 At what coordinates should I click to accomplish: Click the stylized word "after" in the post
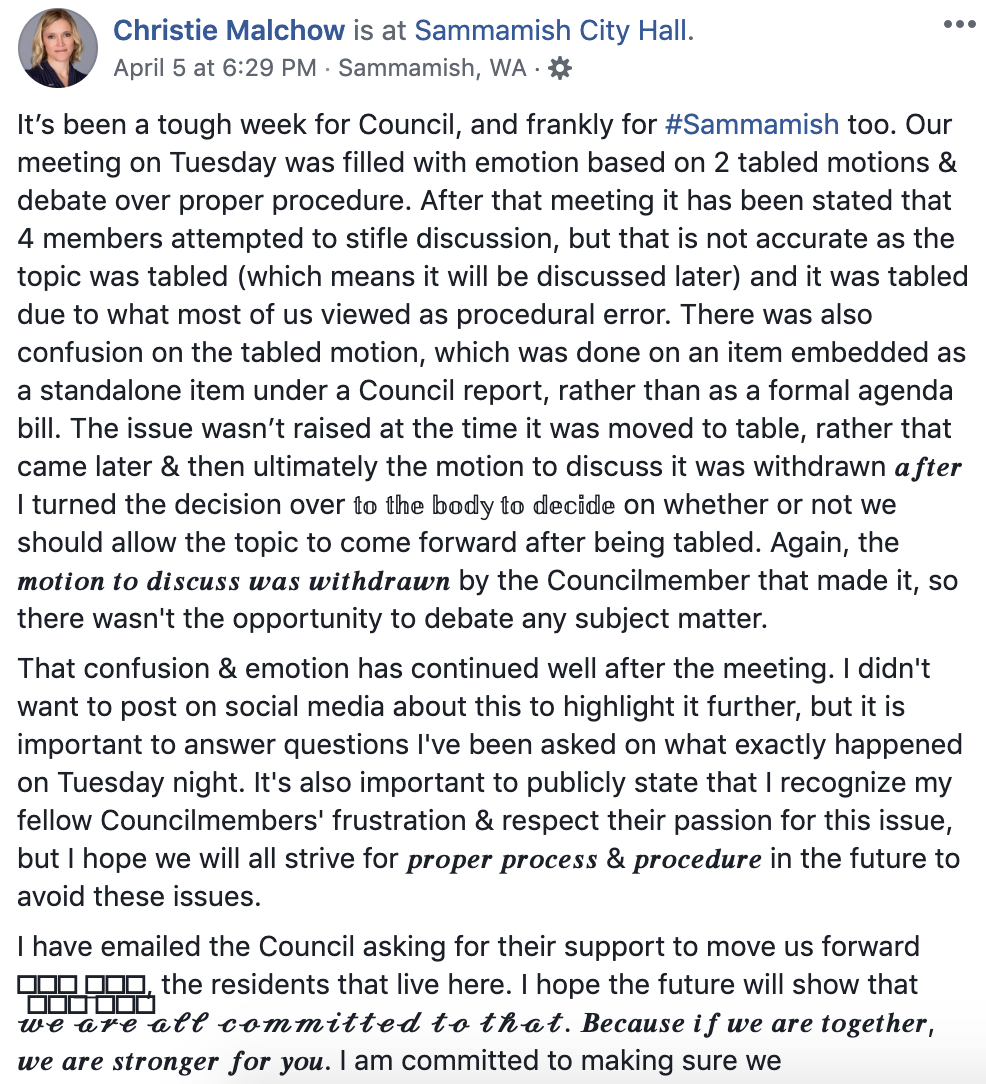928,468
